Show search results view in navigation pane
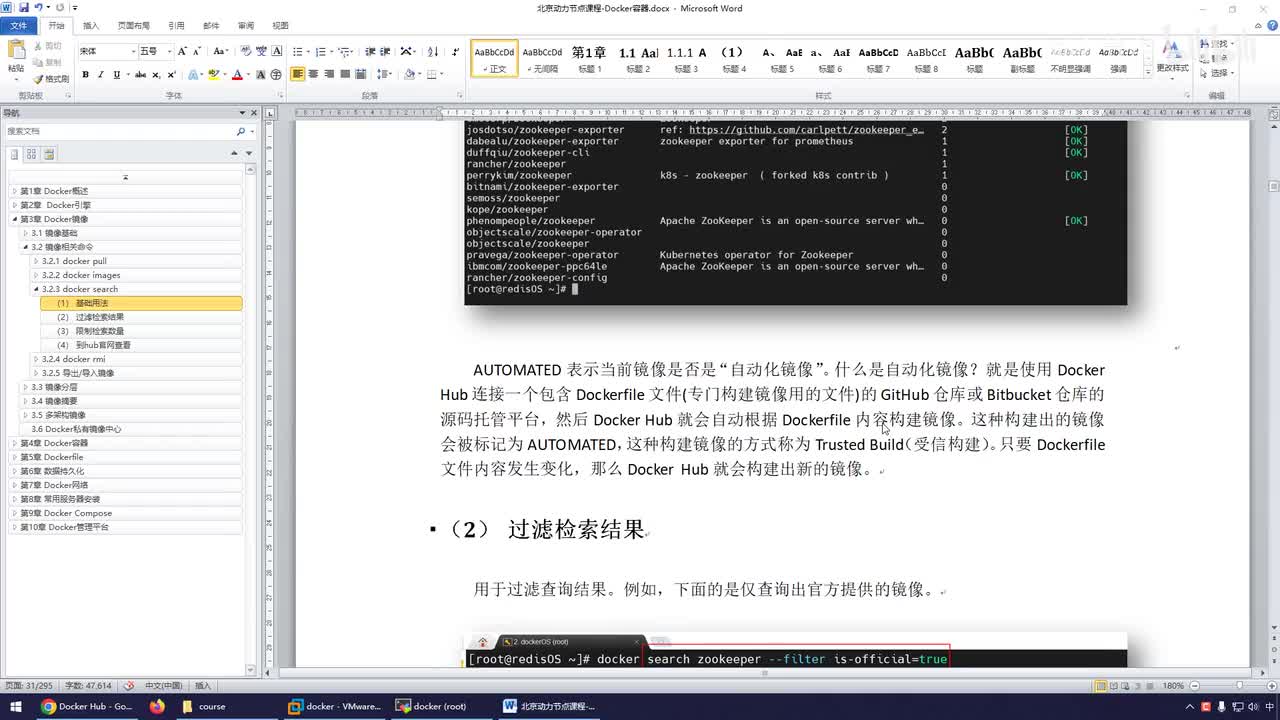The image size is (1280, 720). pos(49,154)
